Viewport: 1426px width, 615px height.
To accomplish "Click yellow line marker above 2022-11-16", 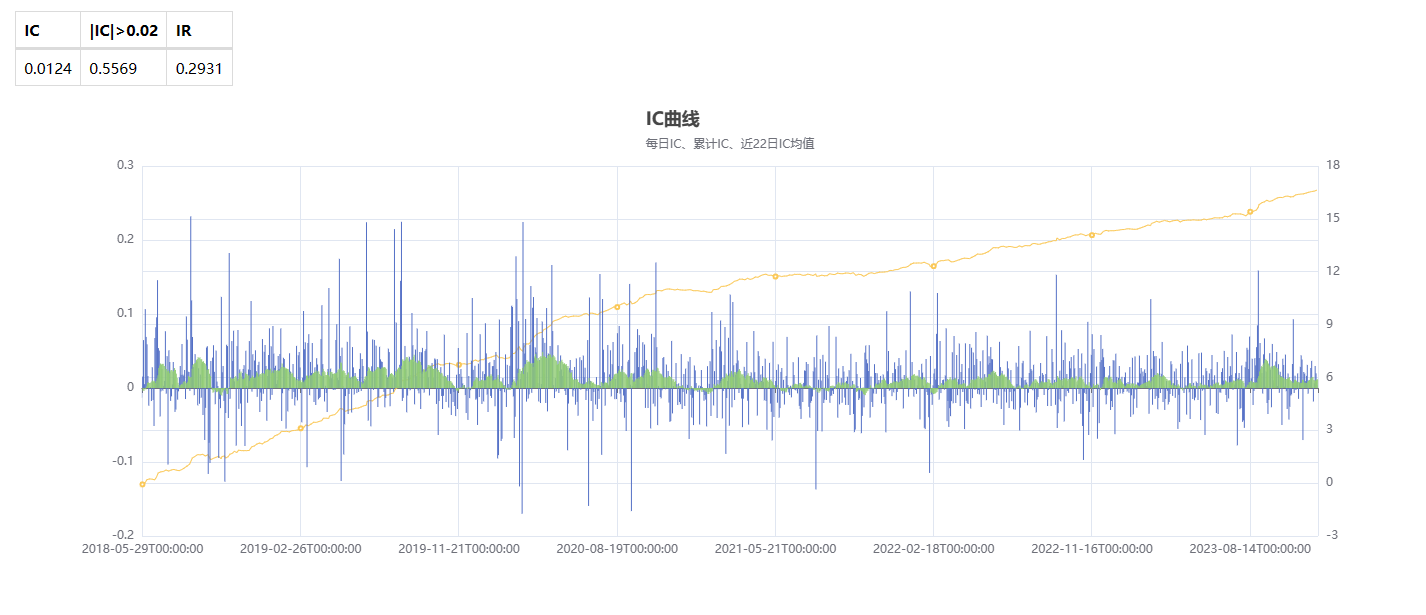I will tap(1091, 235).
